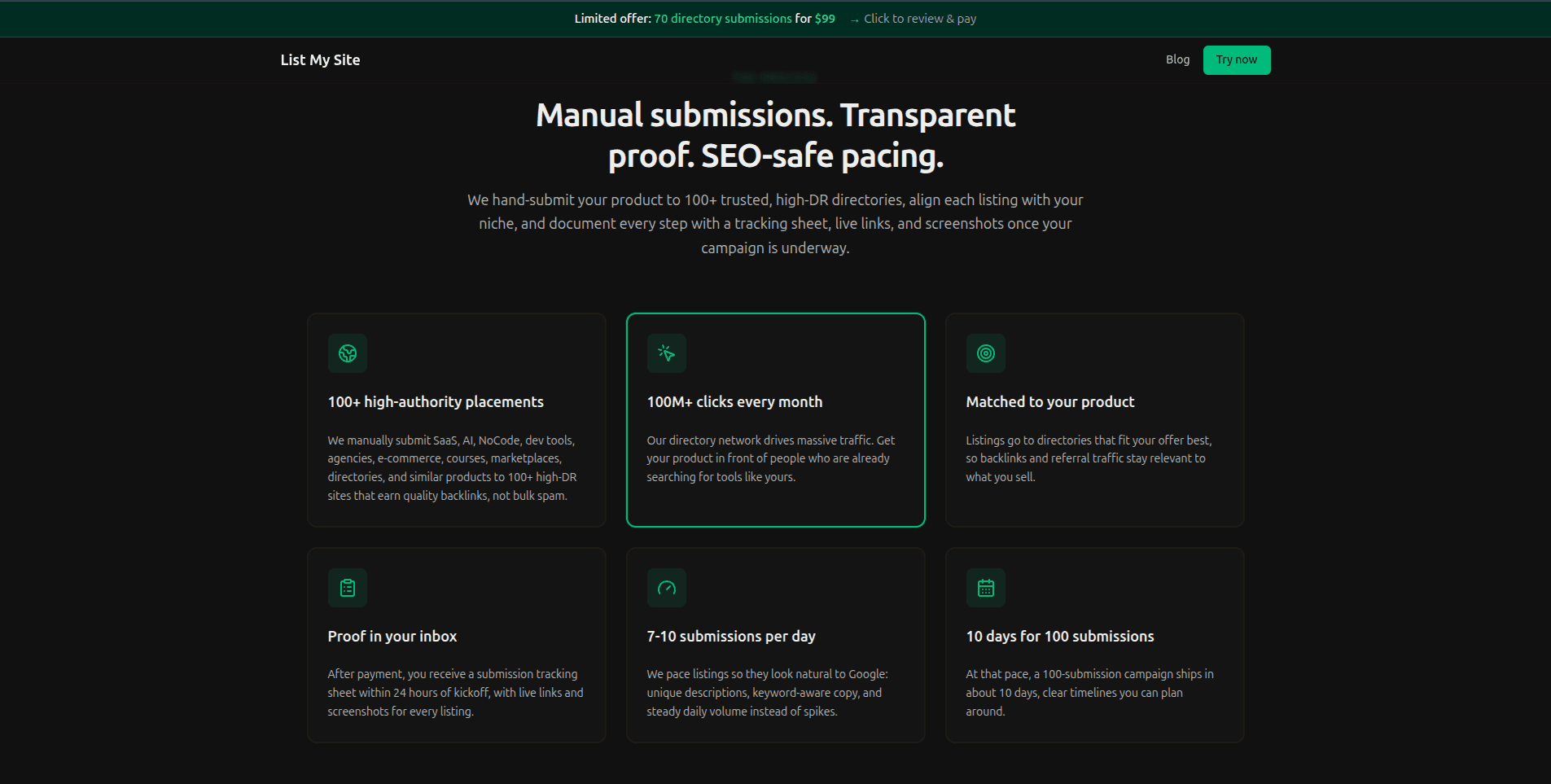This screenshot has width=1551, height=784.
Task: Click the target icon in Matched to your product card
Action: pyautogui.click(x=986, y=353)
